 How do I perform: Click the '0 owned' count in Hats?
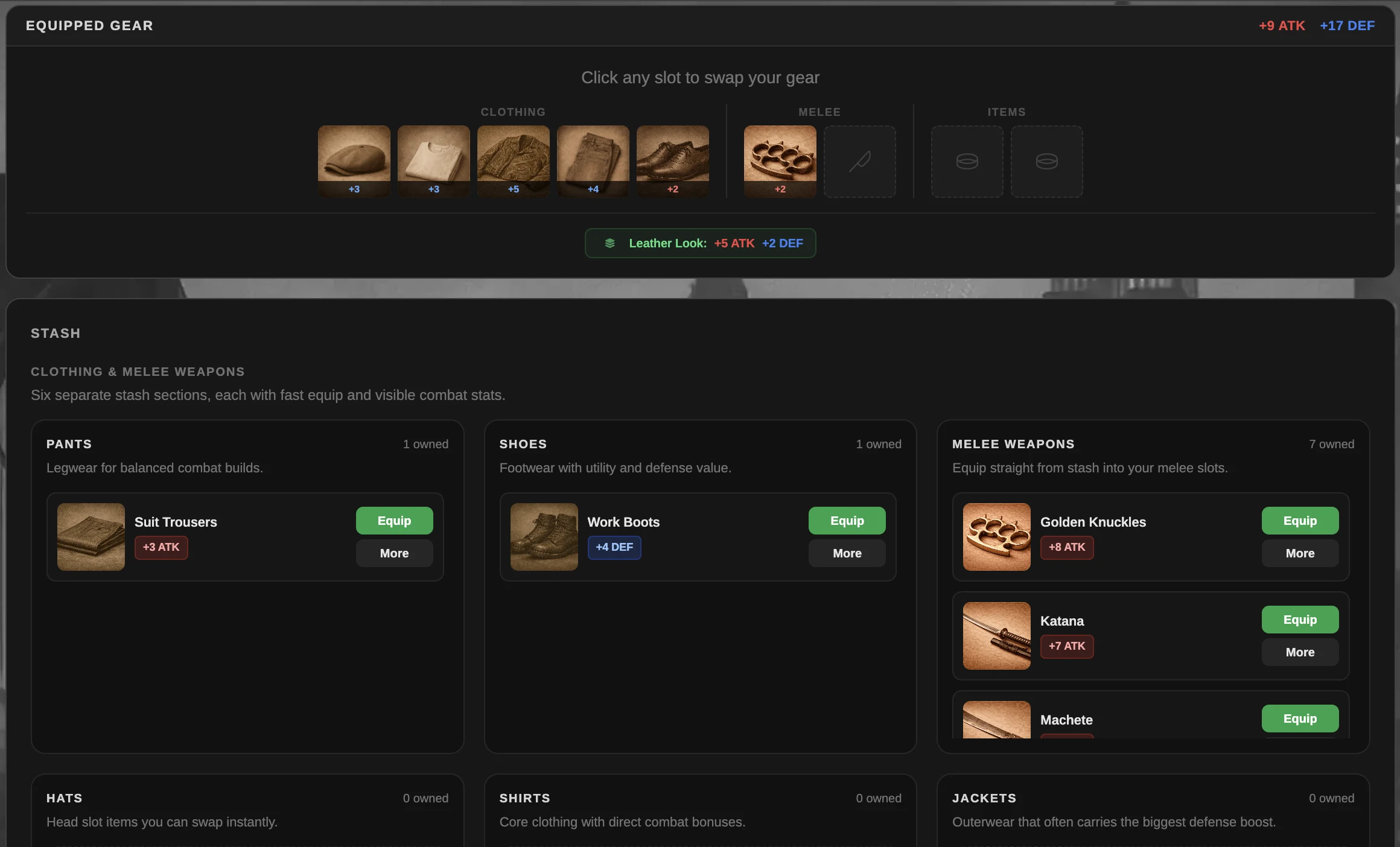click(x=425, y=798)
